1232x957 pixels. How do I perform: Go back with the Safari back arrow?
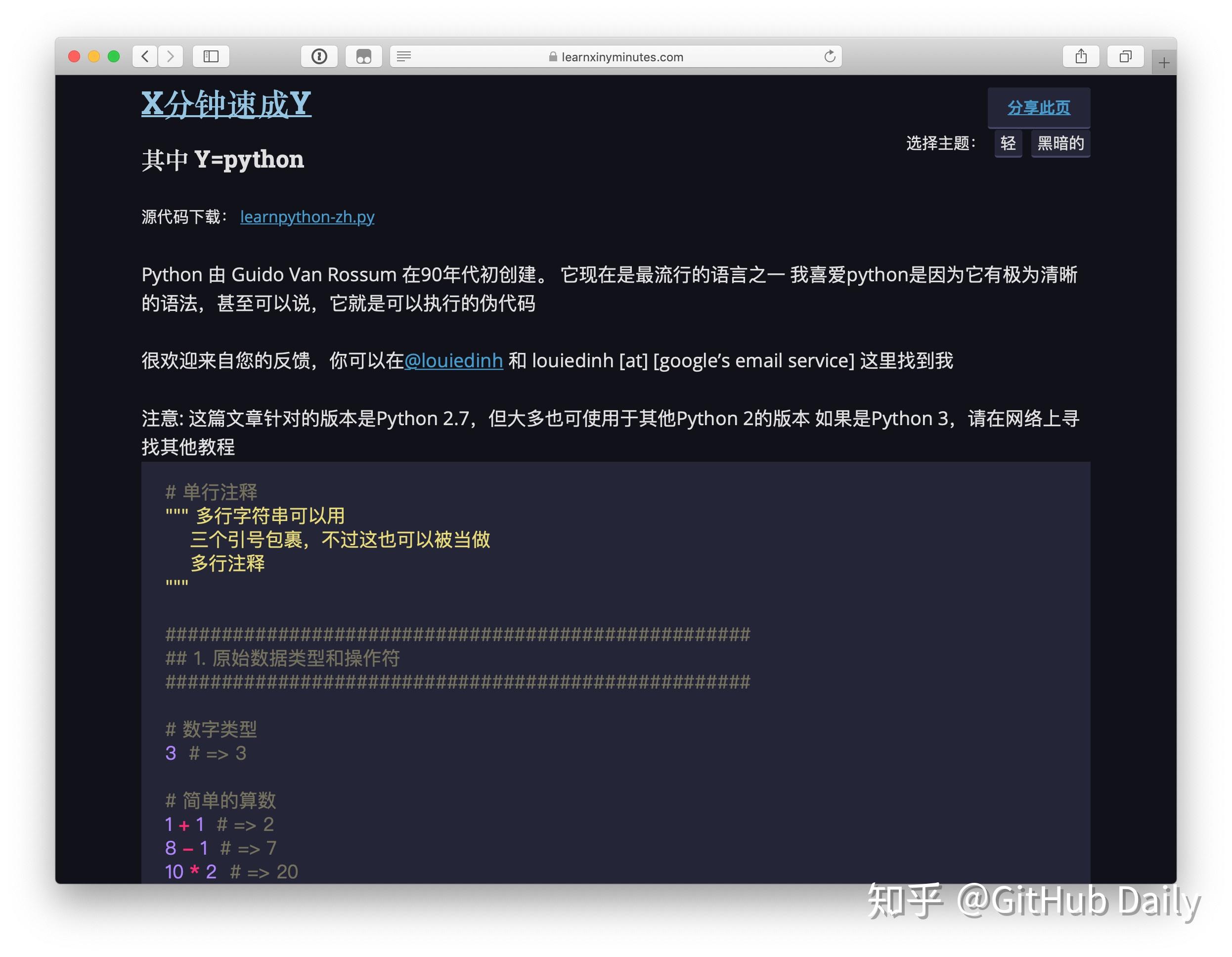(x=145, y=56)
